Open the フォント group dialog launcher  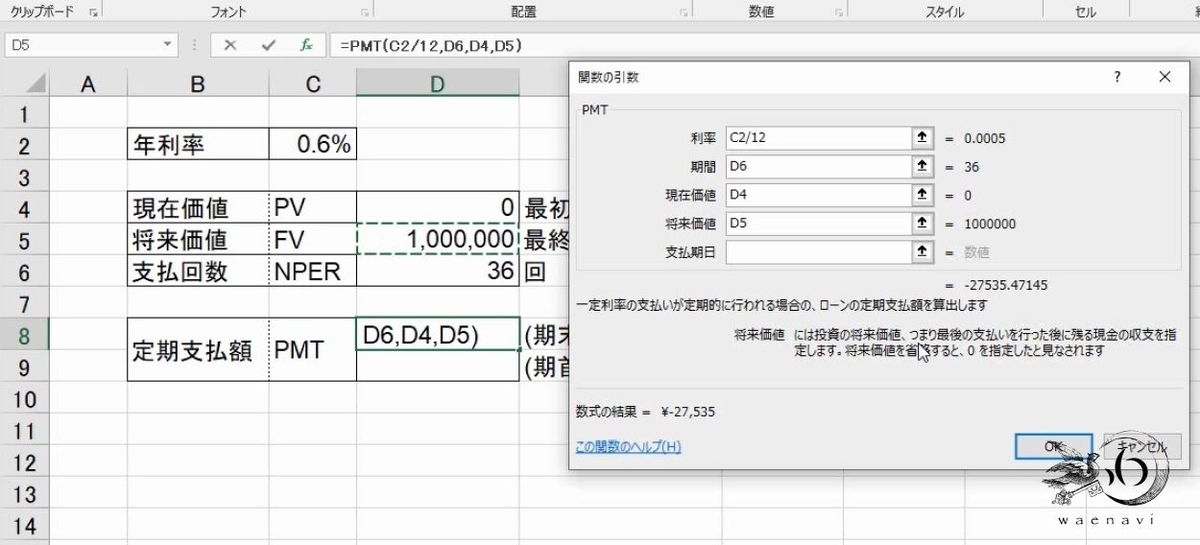coord(364,13)
